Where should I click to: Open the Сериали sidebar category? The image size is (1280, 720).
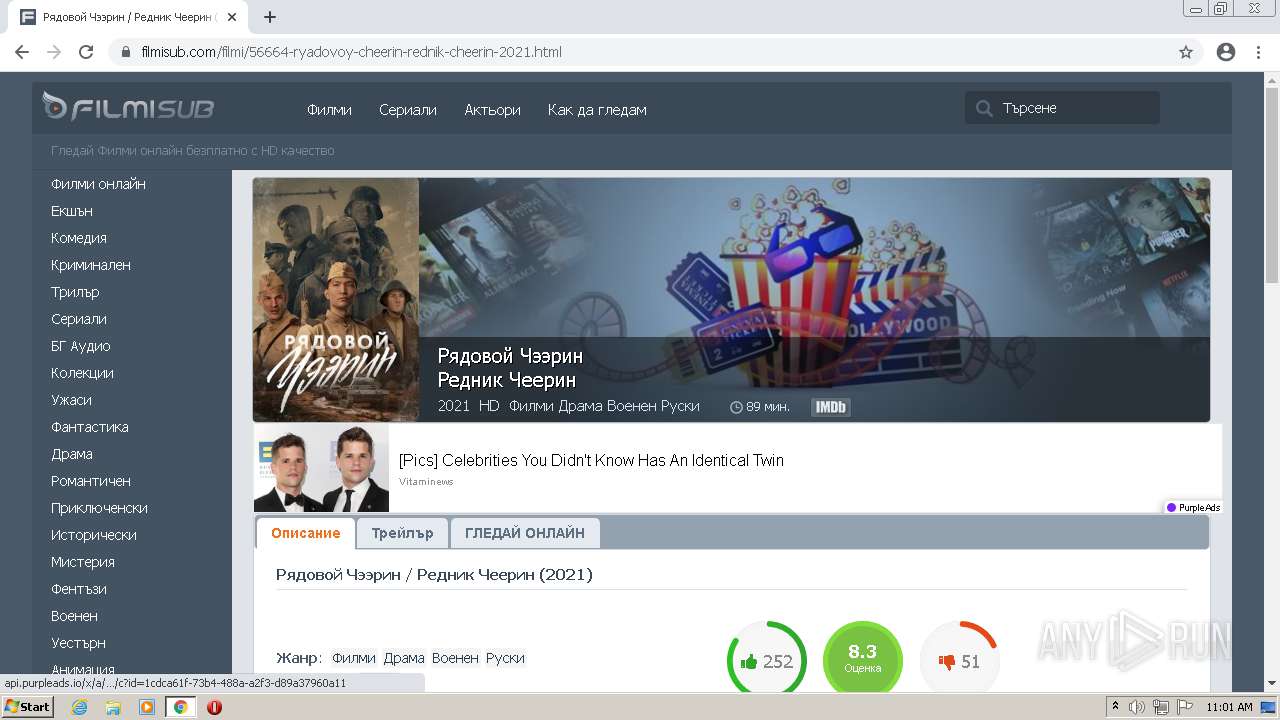[x=79, y=319]
